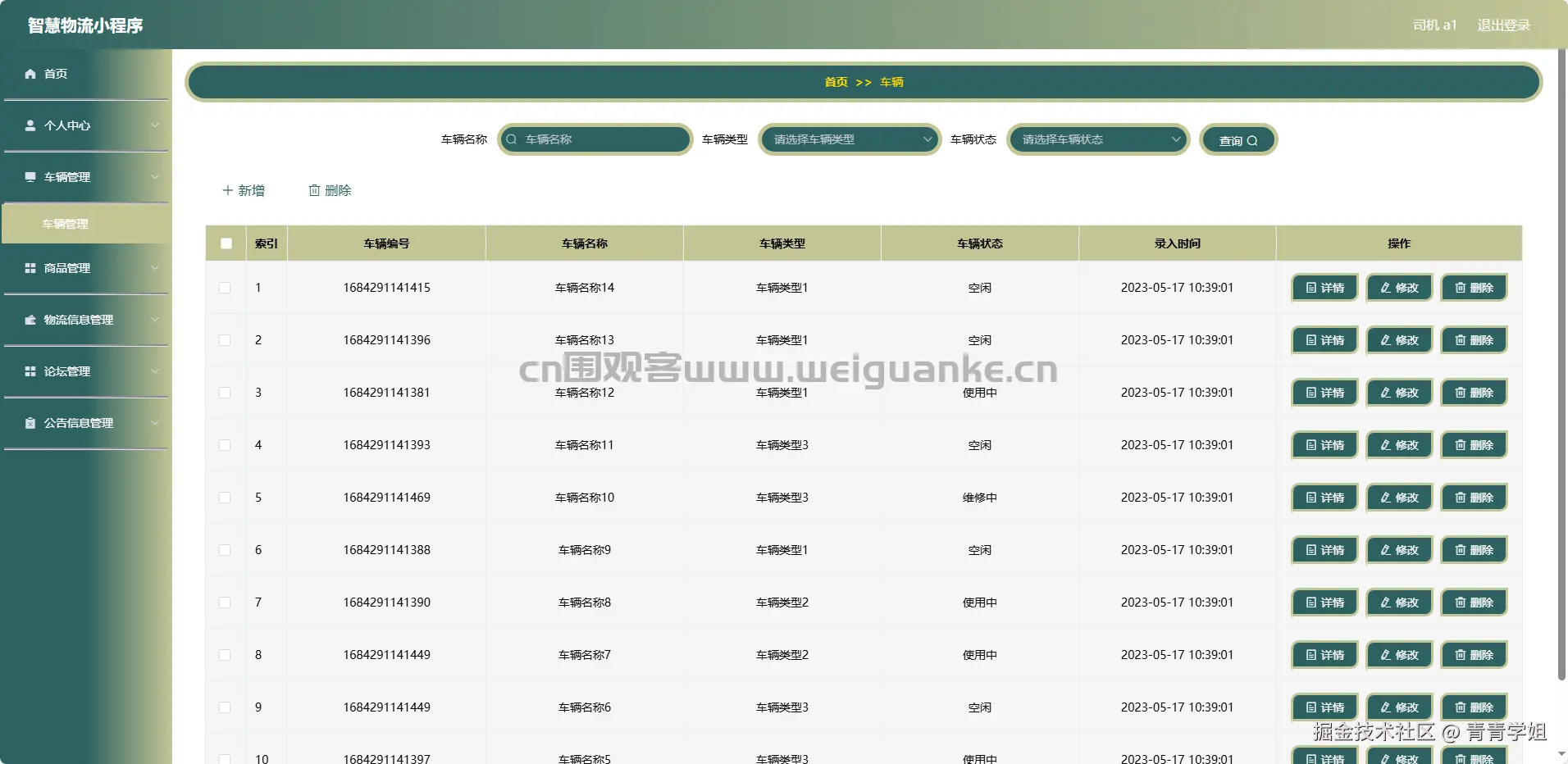
Task: Click the 公告信息管理 document icon
Action: point(30,423)
